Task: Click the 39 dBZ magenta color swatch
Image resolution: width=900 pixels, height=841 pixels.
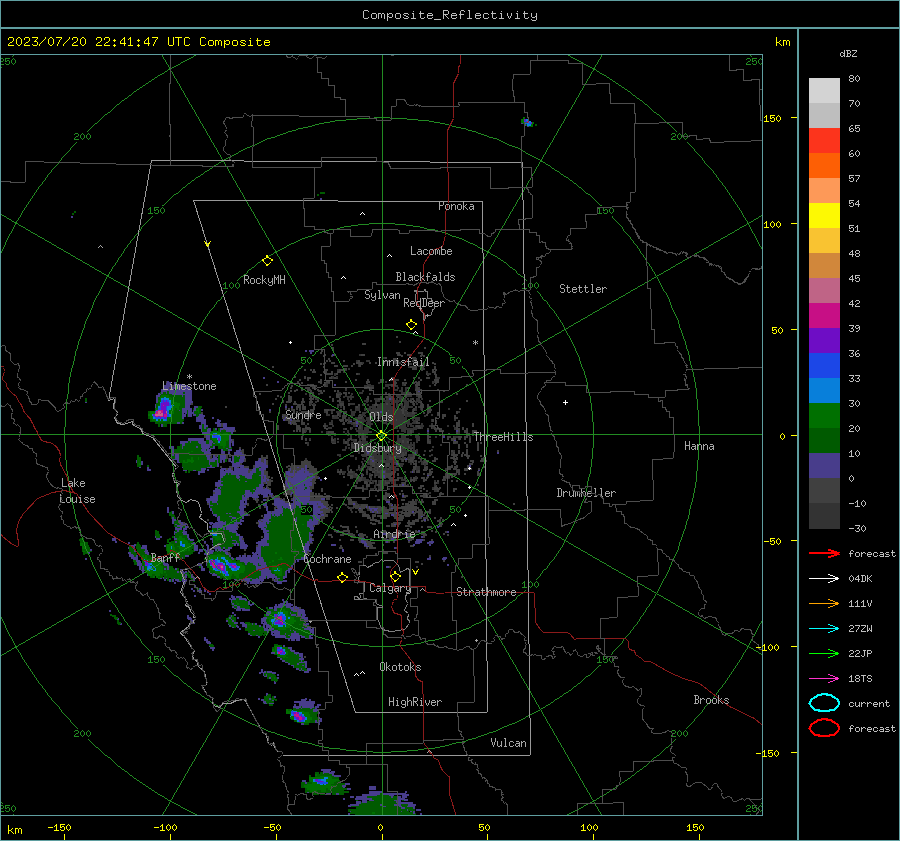Action: click(824, 315)
